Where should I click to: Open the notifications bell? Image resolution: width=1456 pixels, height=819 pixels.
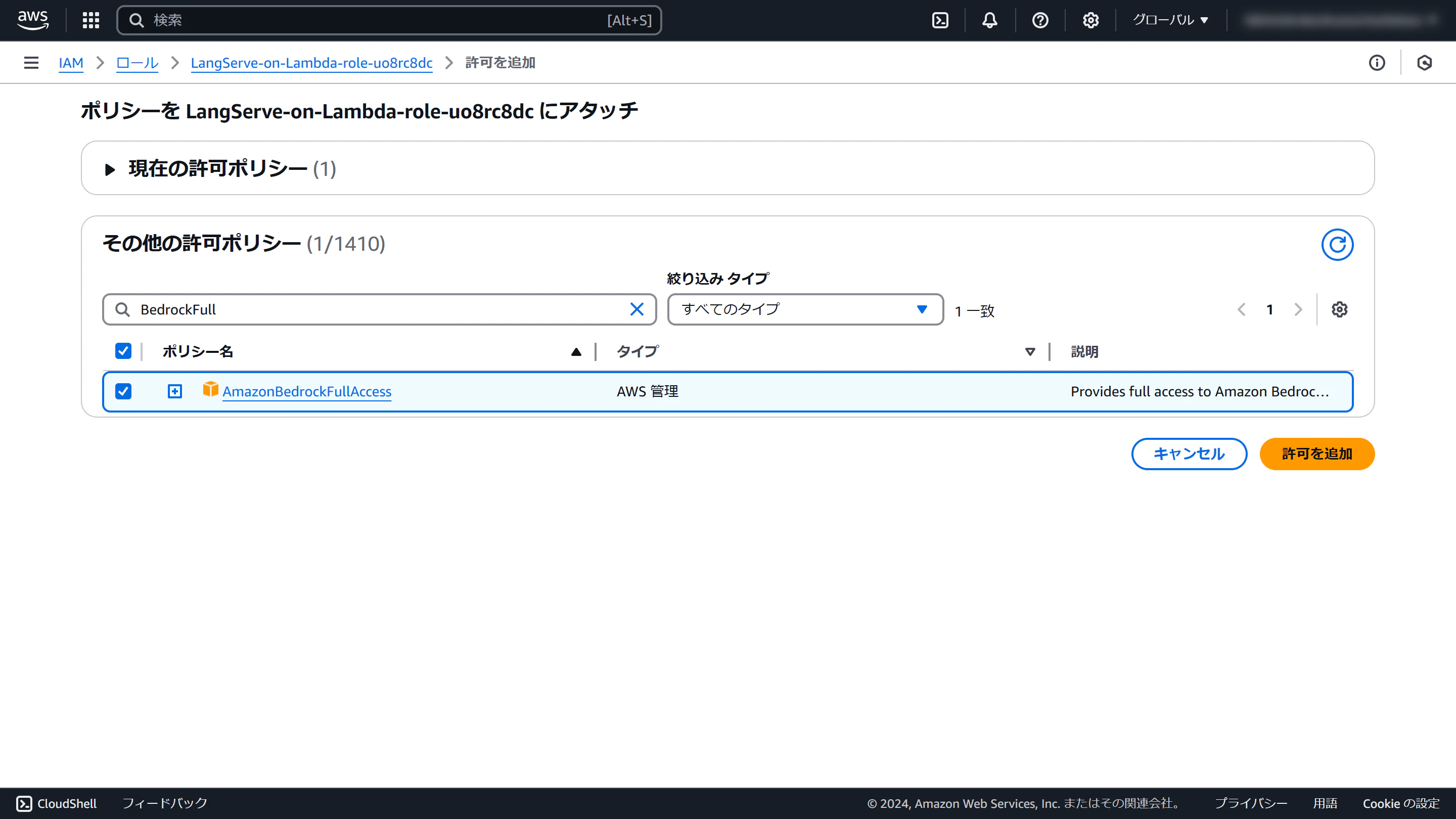click(990, 20)
